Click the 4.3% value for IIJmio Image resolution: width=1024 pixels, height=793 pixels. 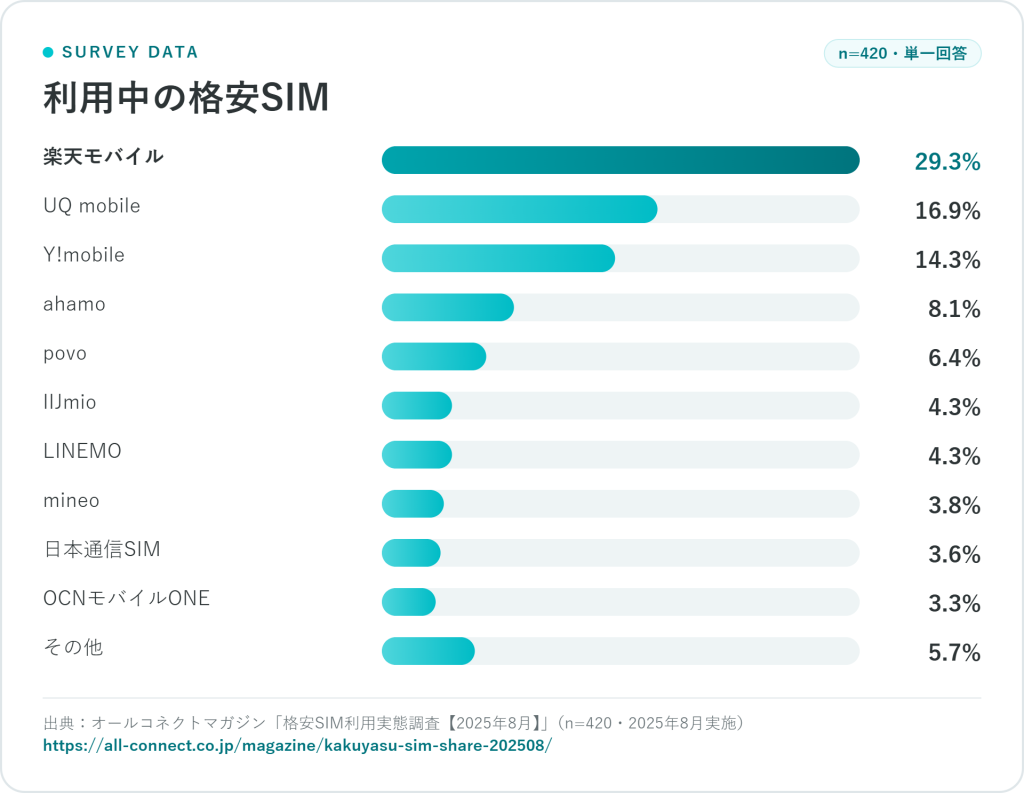pyautogui.click(x=954, y=407)
